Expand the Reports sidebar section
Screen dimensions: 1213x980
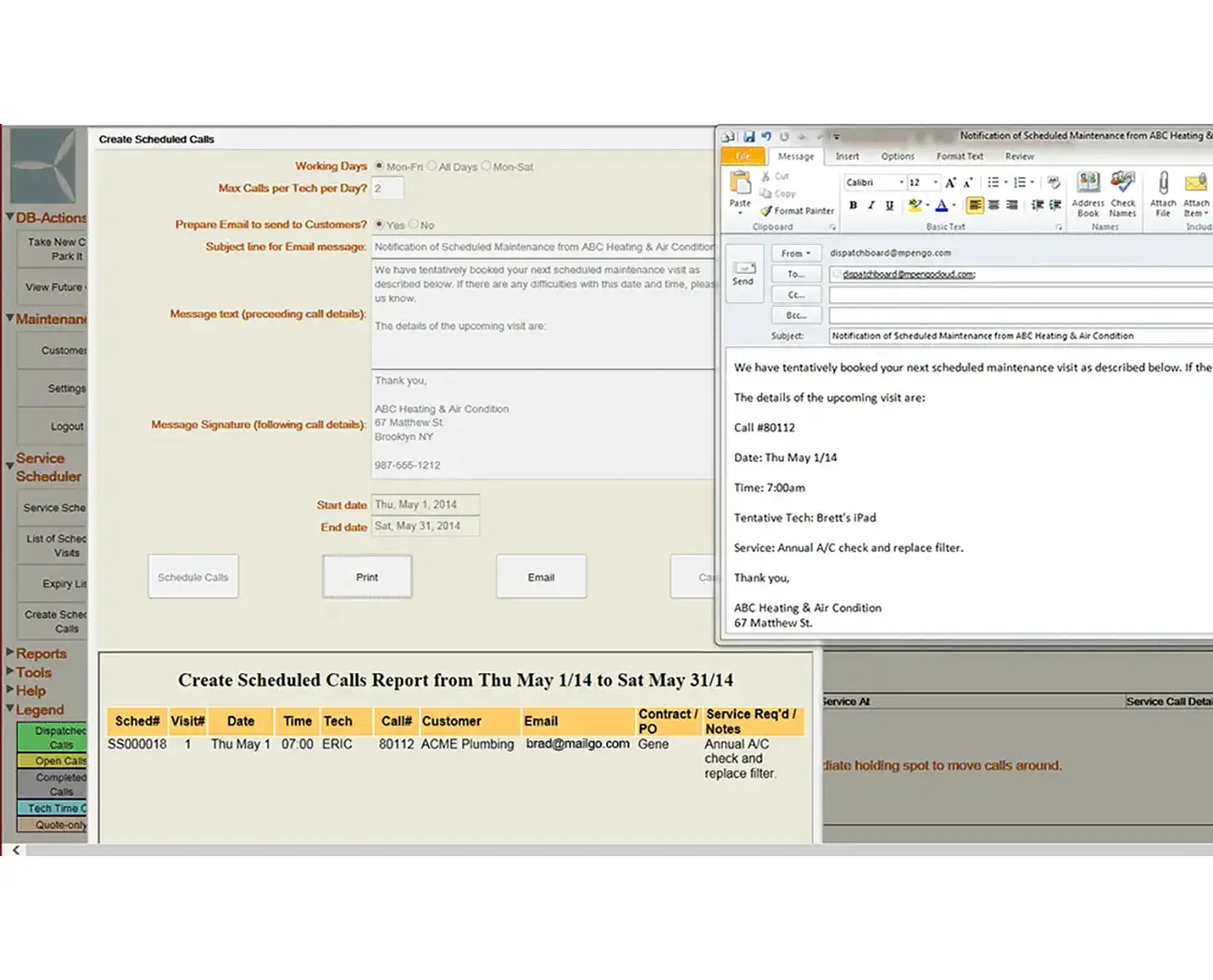tap(9, 653)
